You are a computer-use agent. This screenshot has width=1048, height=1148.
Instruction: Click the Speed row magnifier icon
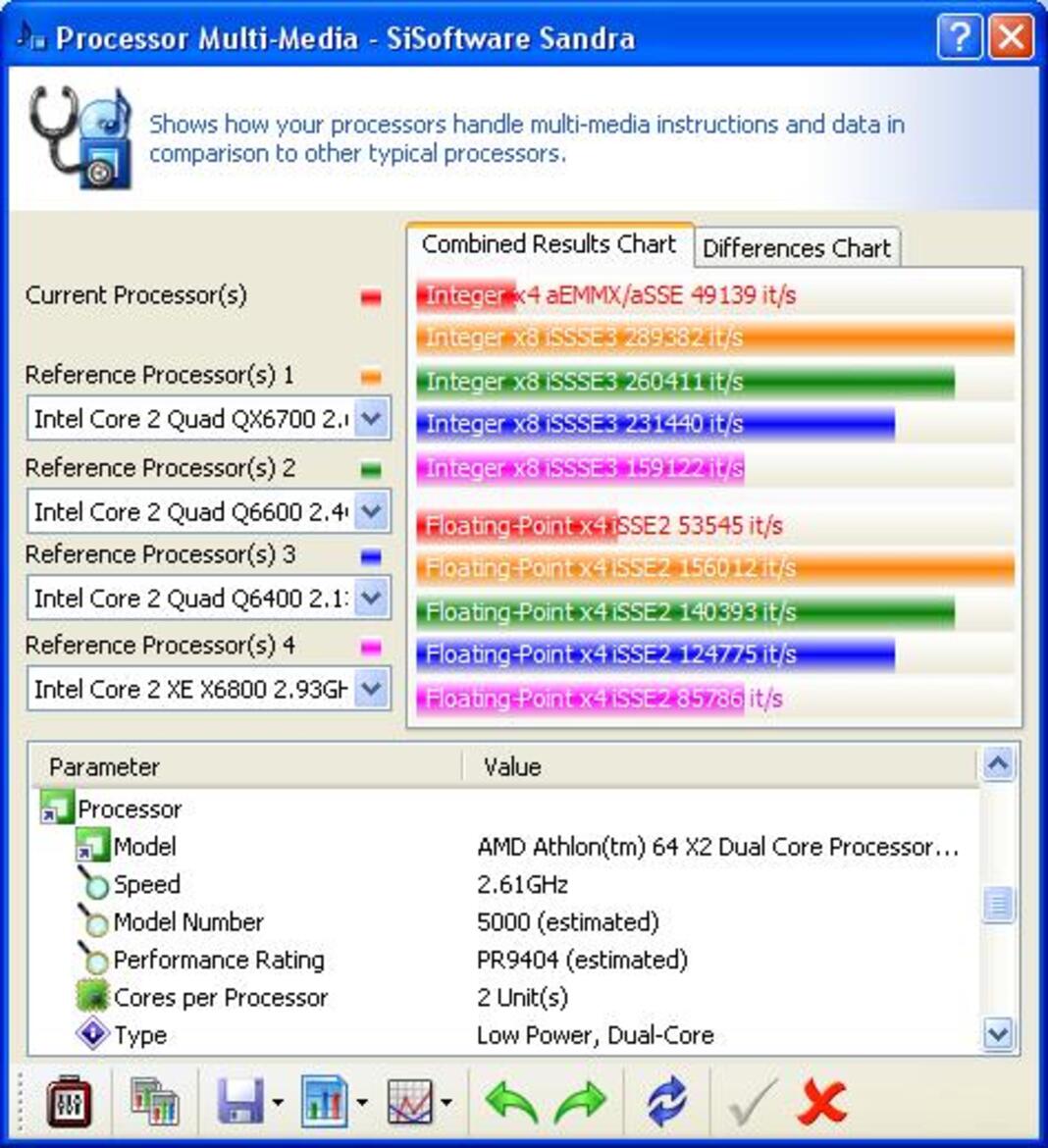[x=92, y=883]
